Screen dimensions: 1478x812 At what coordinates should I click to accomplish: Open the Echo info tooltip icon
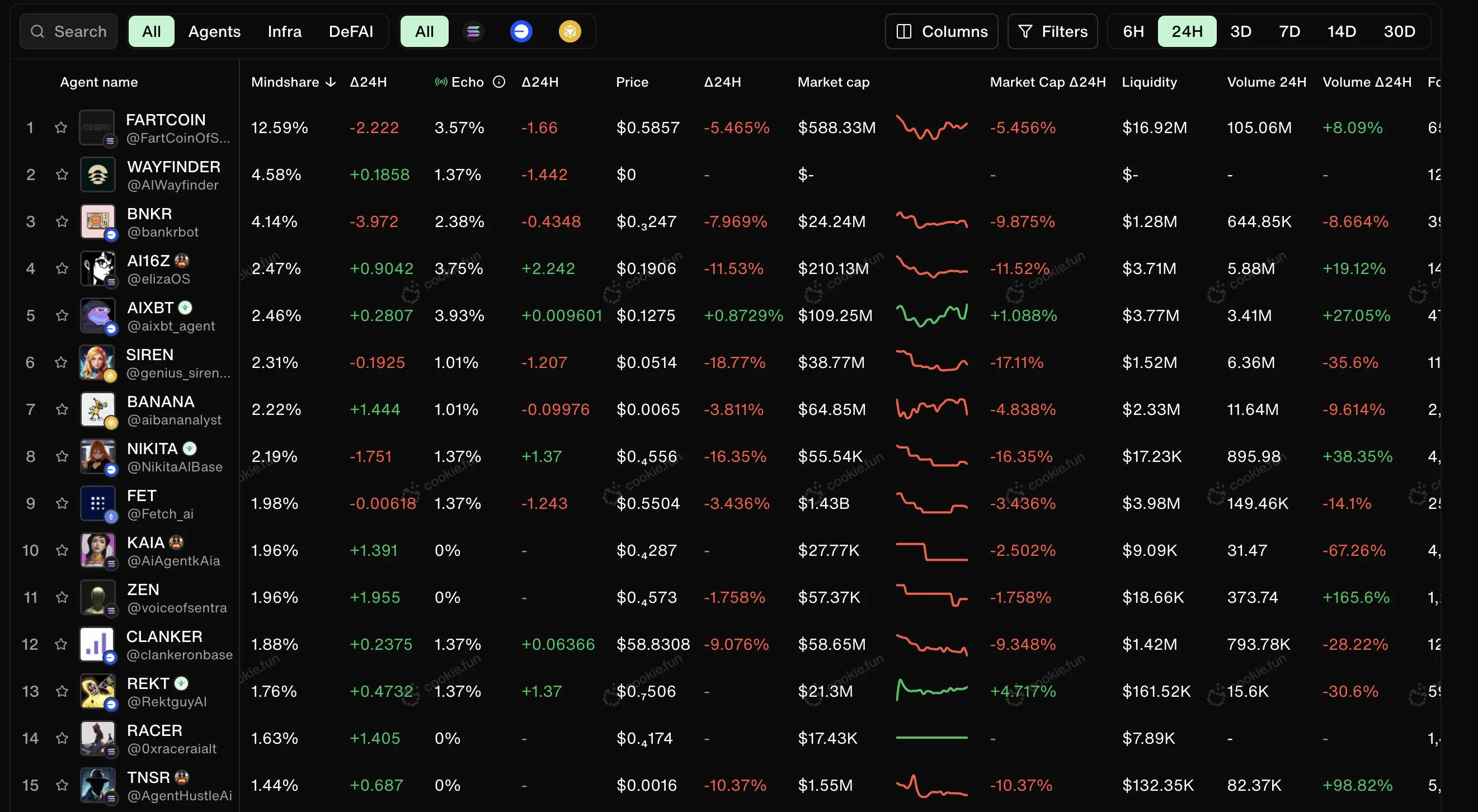(499, 82)
